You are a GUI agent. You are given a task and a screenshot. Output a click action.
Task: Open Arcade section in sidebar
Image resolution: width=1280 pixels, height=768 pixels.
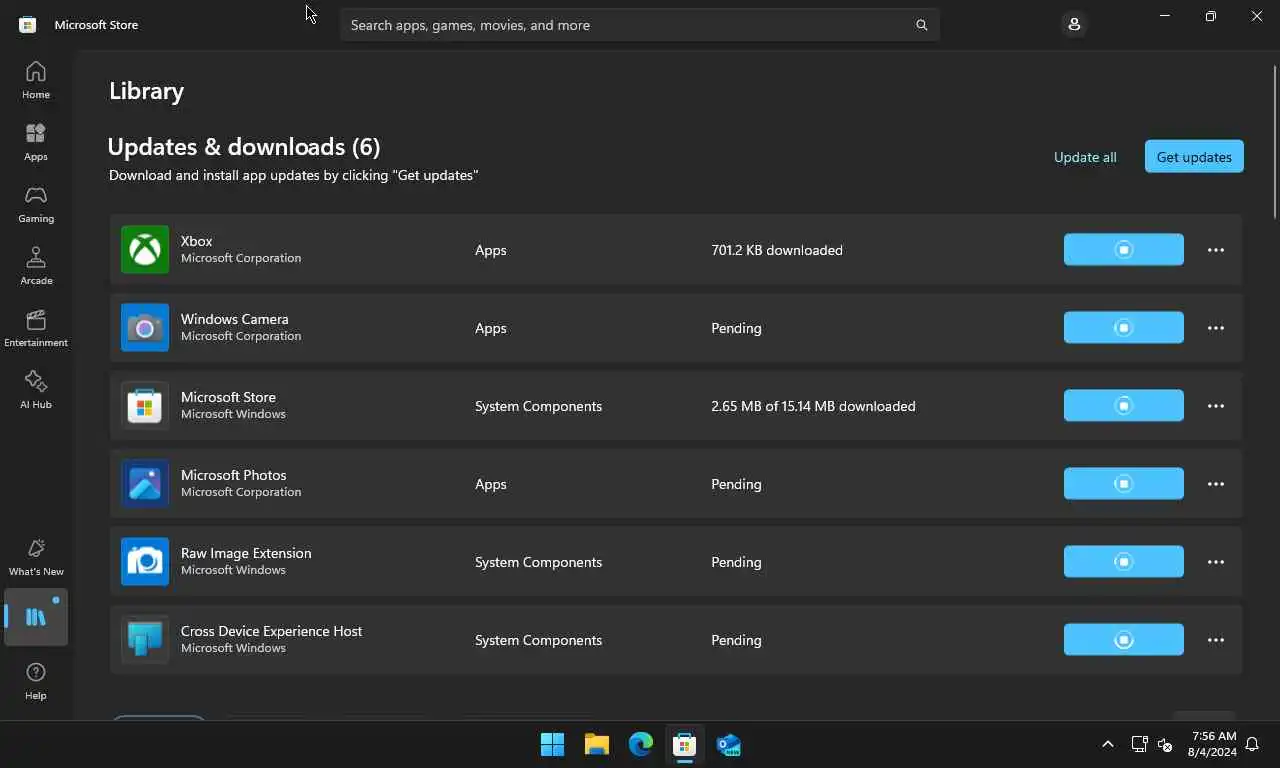[x=35, y=266]
